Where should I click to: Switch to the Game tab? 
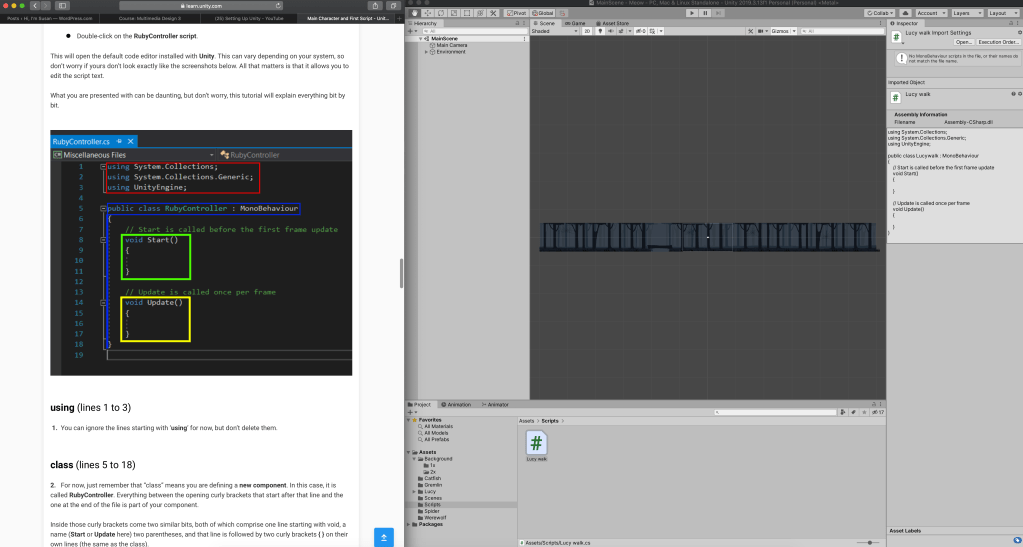tap(578, 22)
